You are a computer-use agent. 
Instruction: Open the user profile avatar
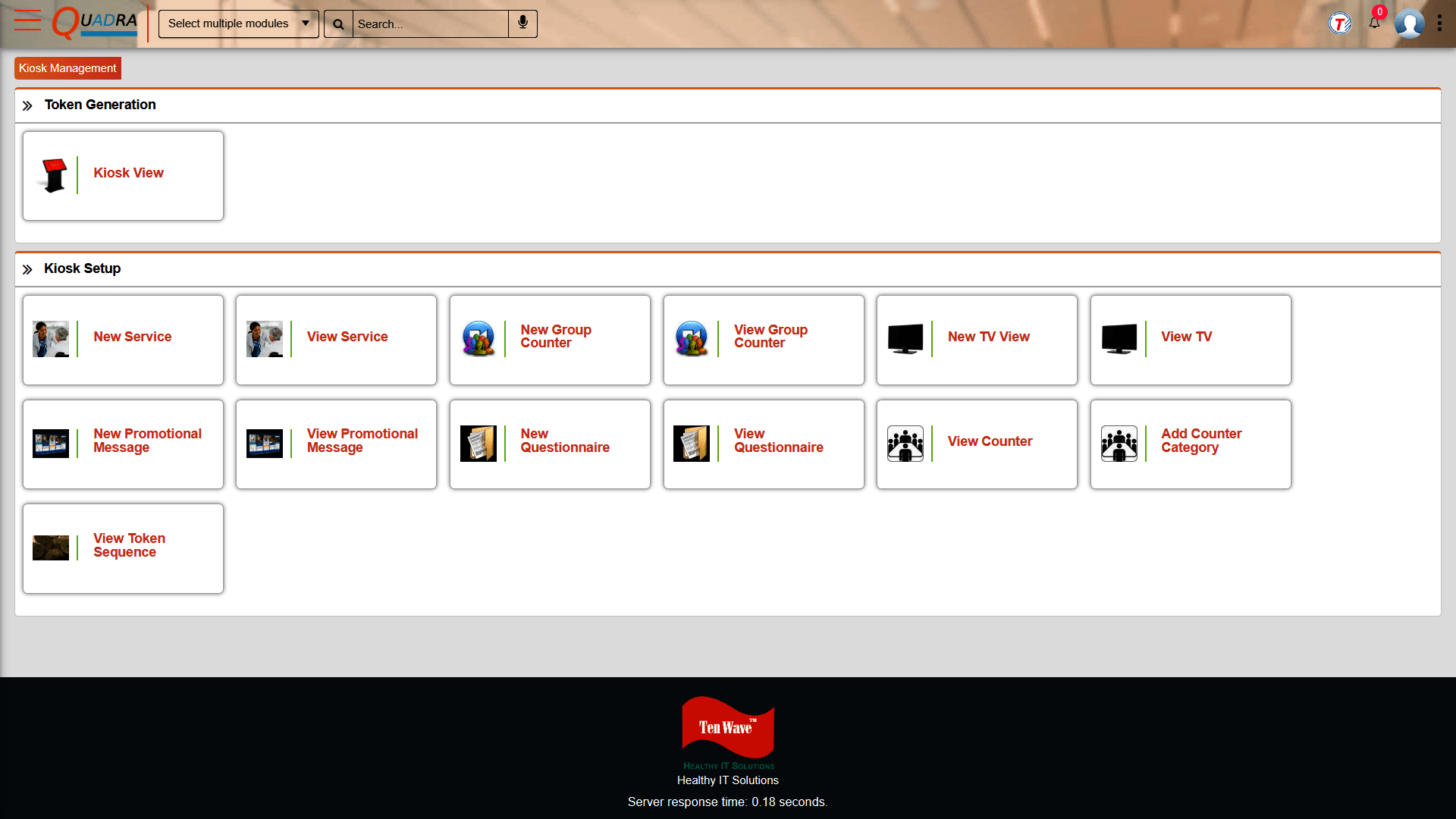coord(1409,24)
